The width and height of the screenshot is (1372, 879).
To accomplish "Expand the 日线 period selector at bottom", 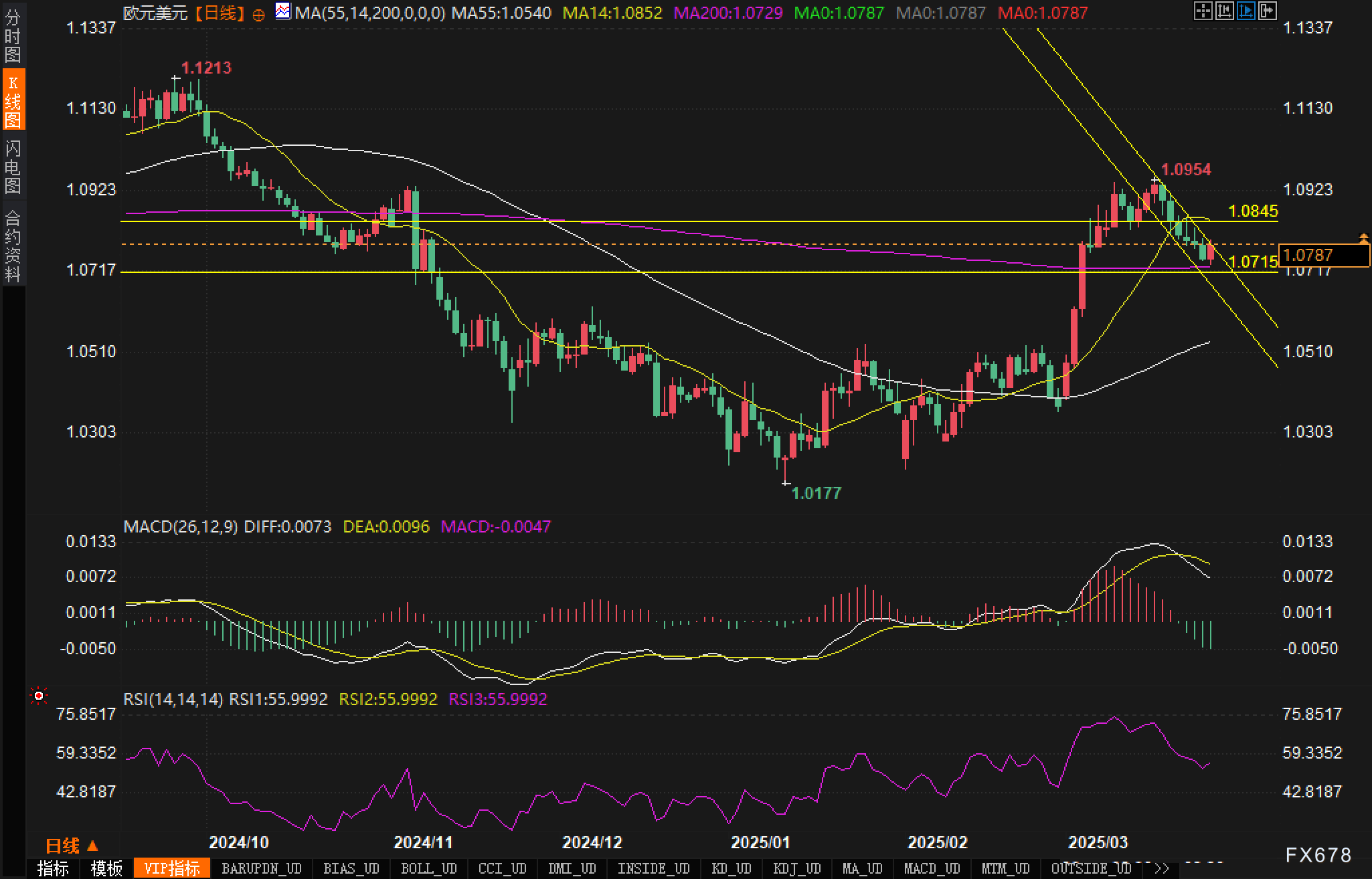I will coord(72,846).
